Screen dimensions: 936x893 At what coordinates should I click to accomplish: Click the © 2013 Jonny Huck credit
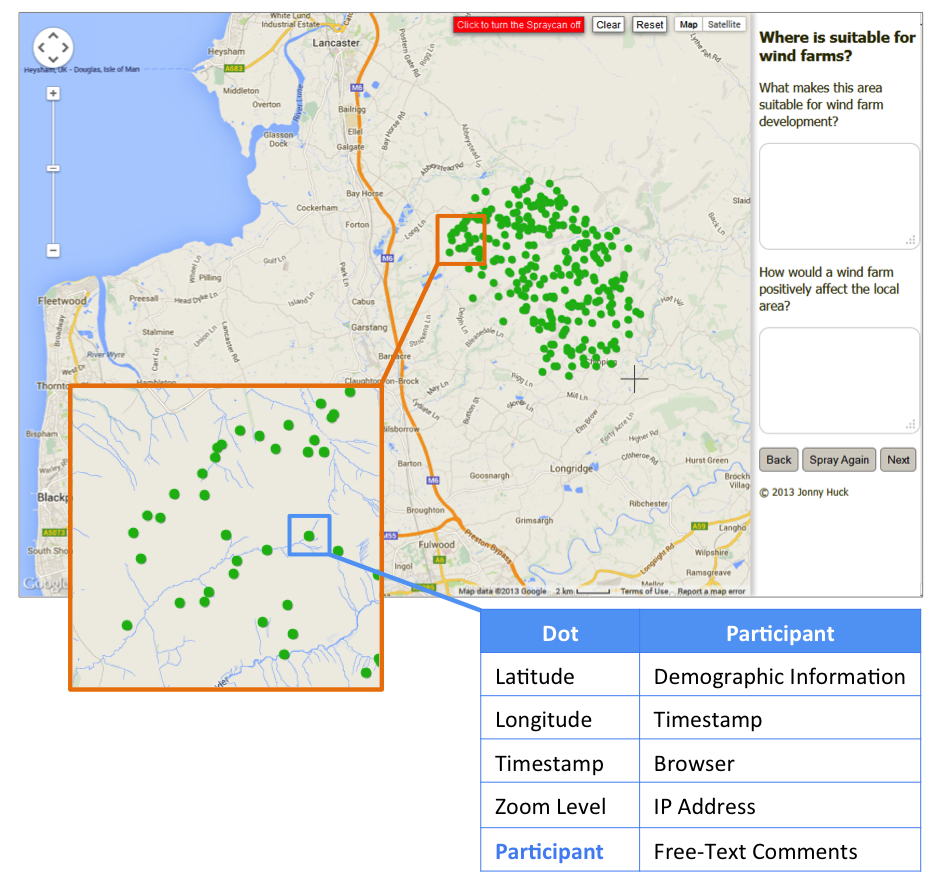(803, 492)
